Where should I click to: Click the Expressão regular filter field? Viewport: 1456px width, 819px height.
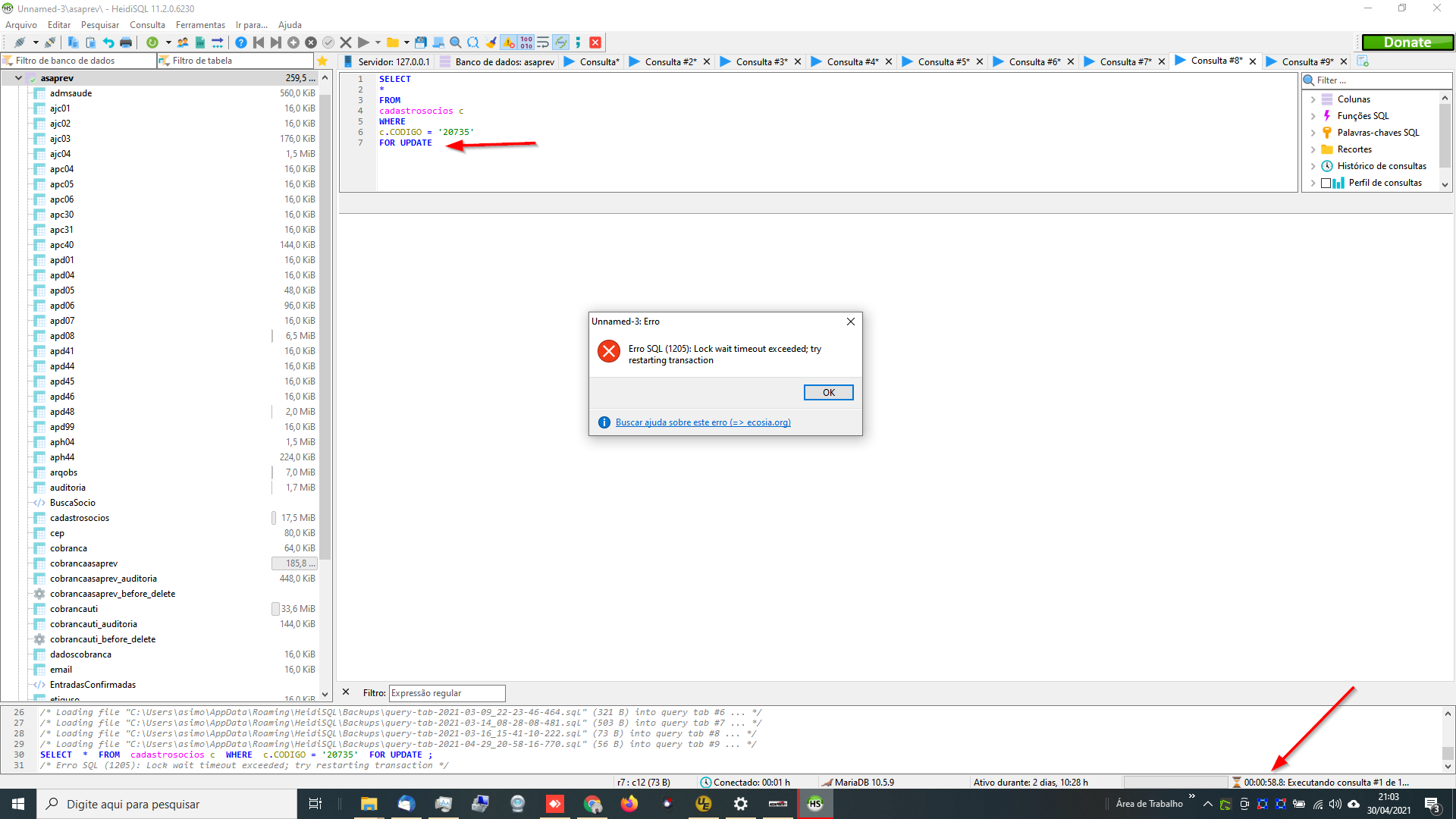pos(447,693)
